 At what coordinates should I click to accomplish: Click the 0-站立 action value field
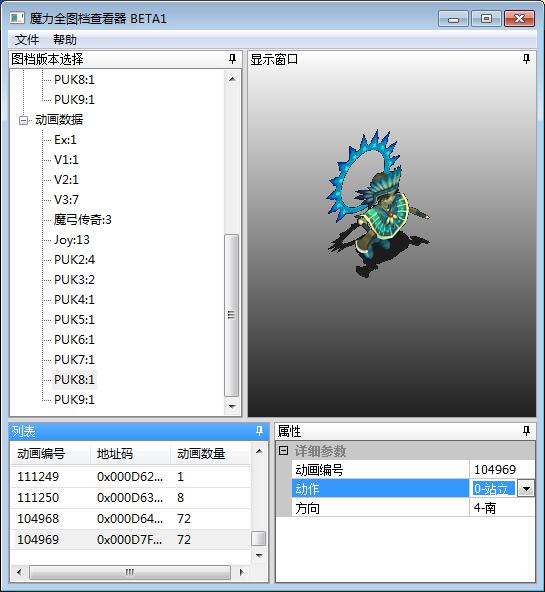(493, 489)
